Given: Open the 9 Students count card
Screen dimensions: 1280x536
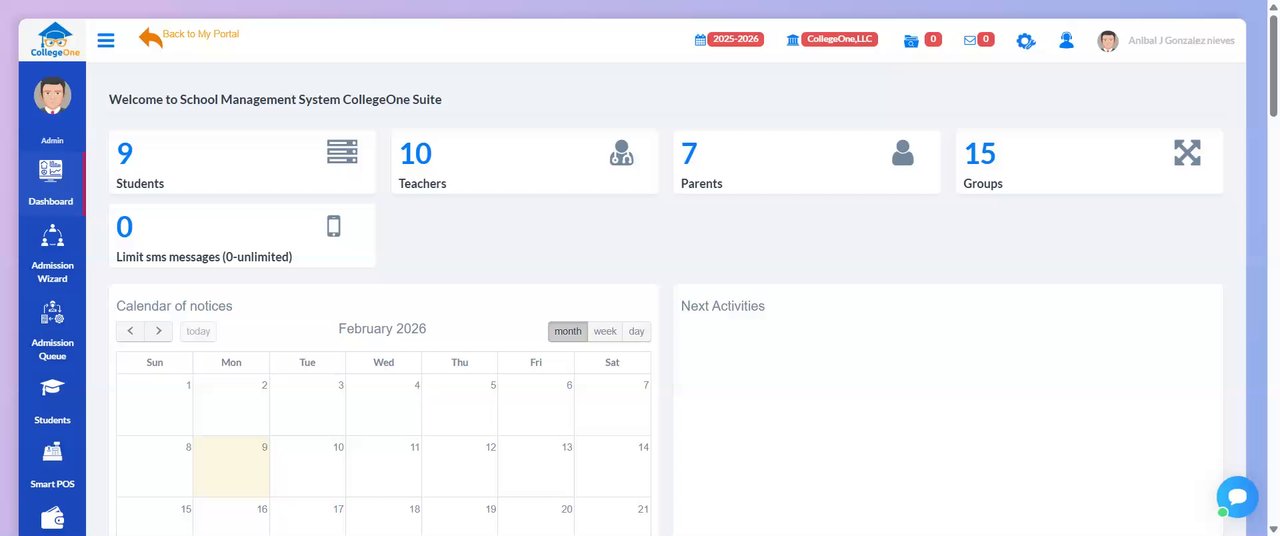Looking at the screenshot, I should point(242,161).
